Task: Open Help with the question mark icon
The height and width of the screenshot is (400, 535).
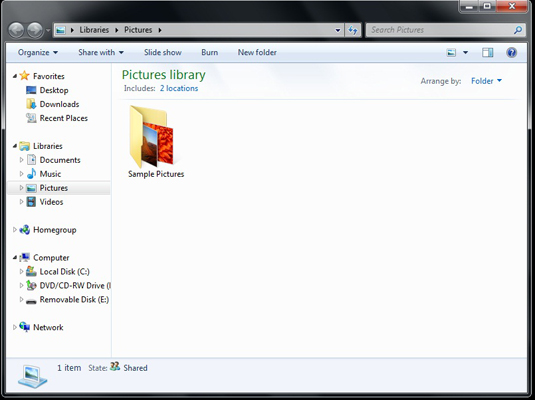Action: tap(511, 53)
